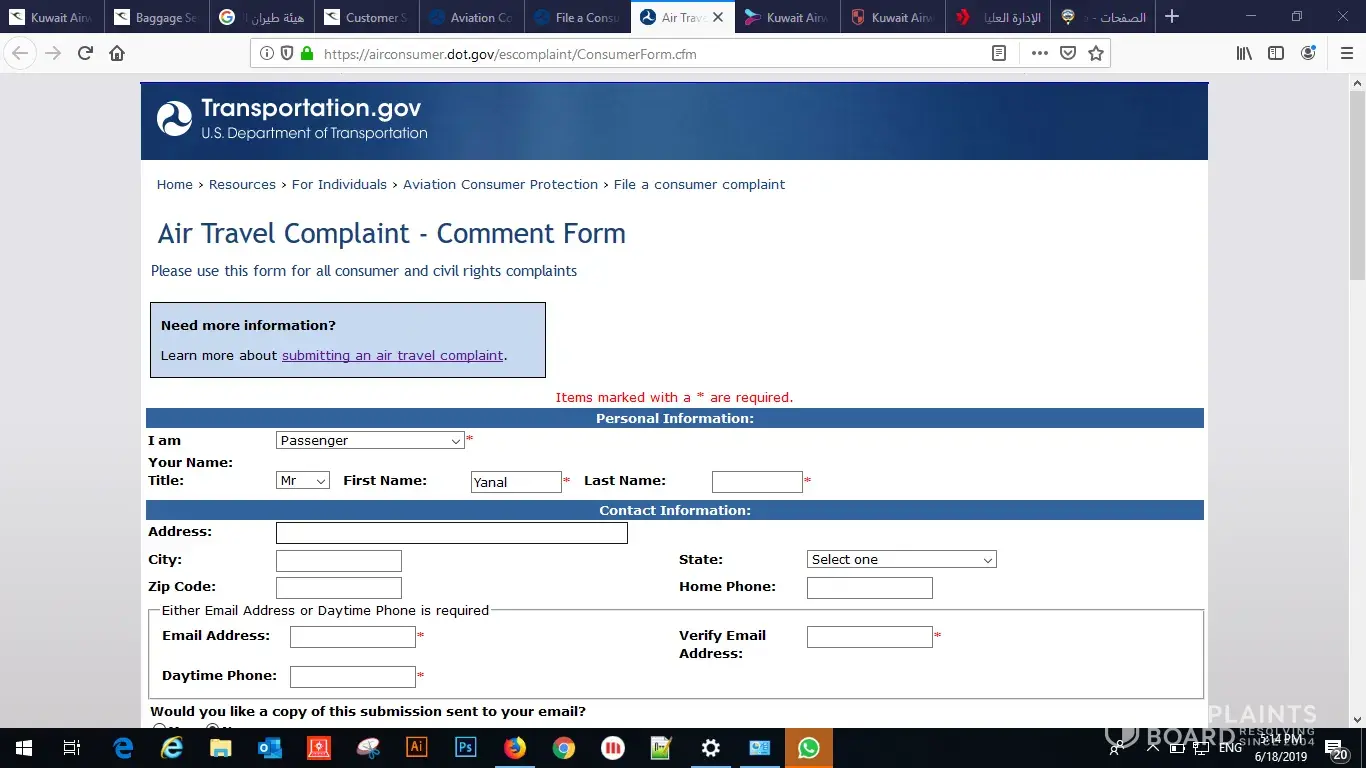Switch to the 'File a Consu' tab

578,17
